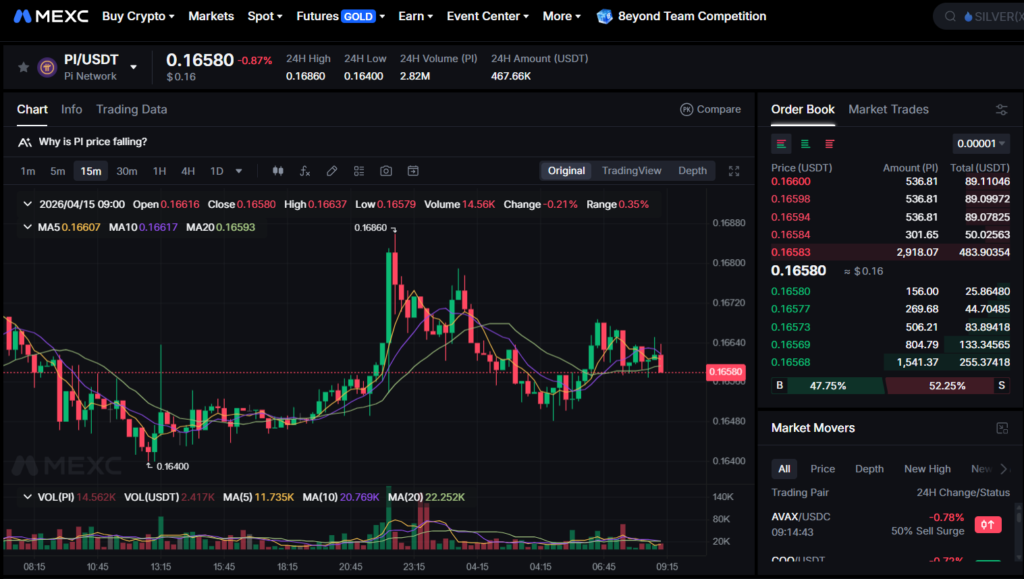Select the pencil drawing tool icon
This screenshot has width=1024, height=579.
tap(332, 171)
